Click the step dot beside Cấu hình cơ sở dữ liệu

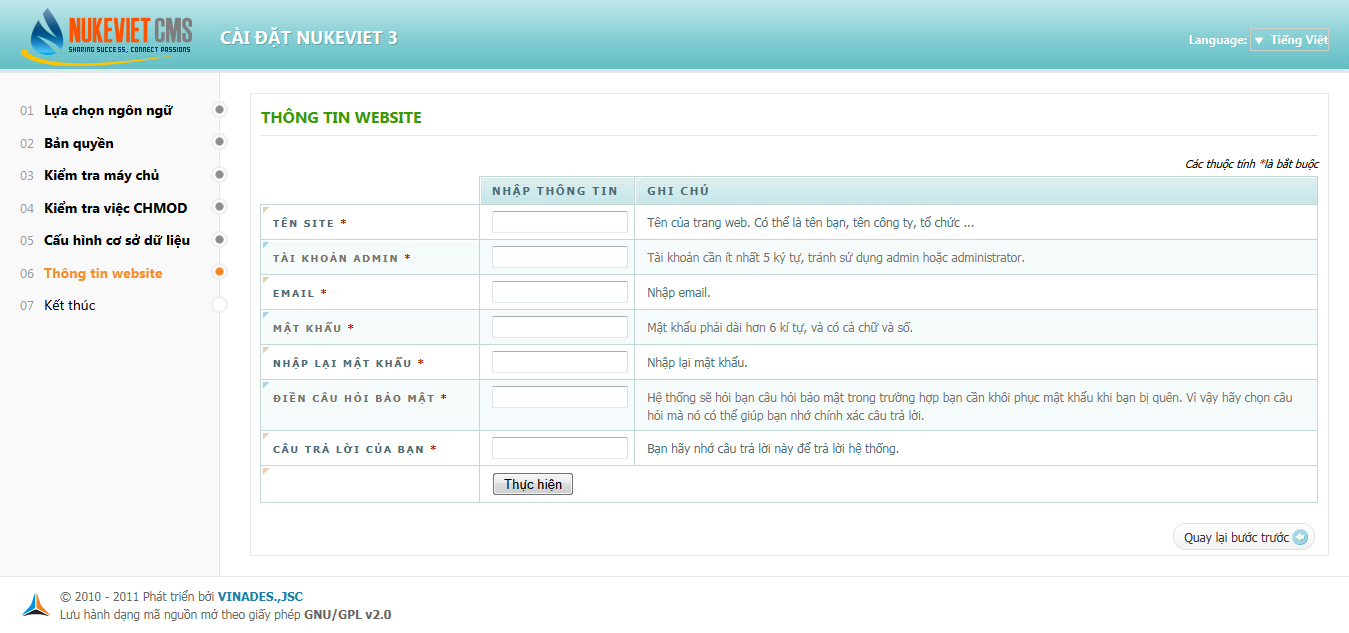coord(220,240)
